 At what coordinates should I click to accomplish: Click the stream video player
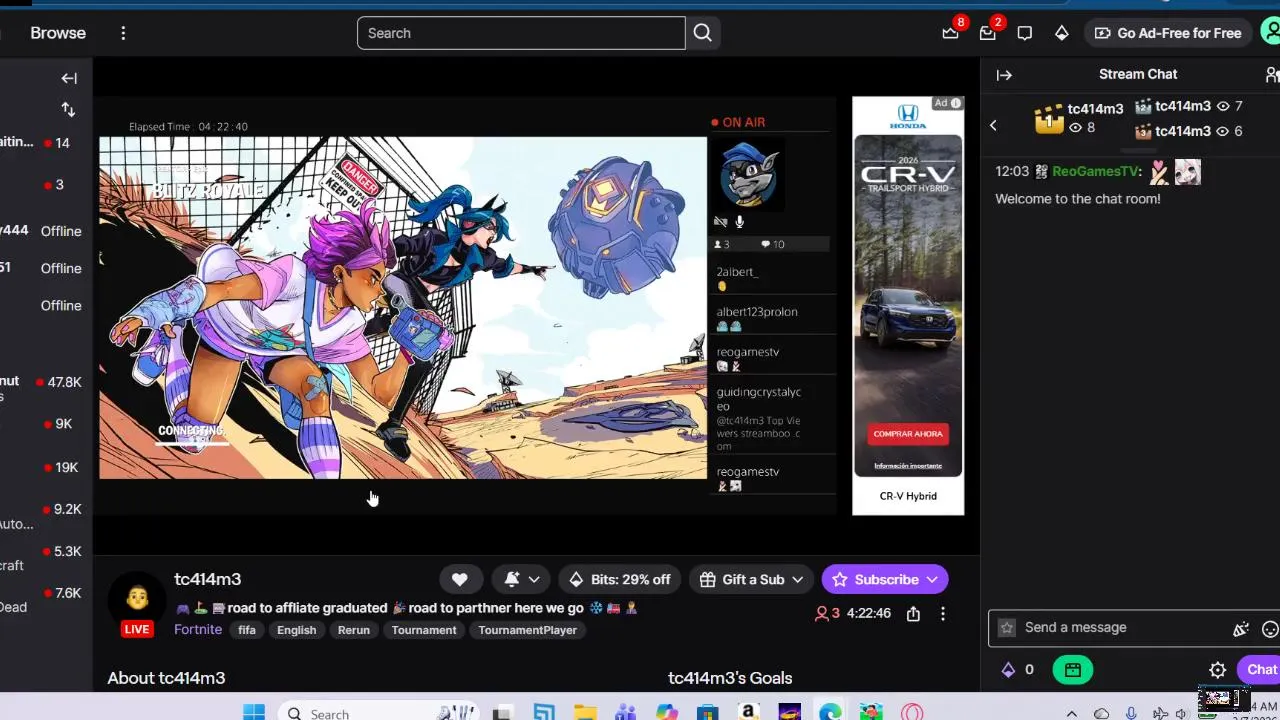click(x=403, y=308)
